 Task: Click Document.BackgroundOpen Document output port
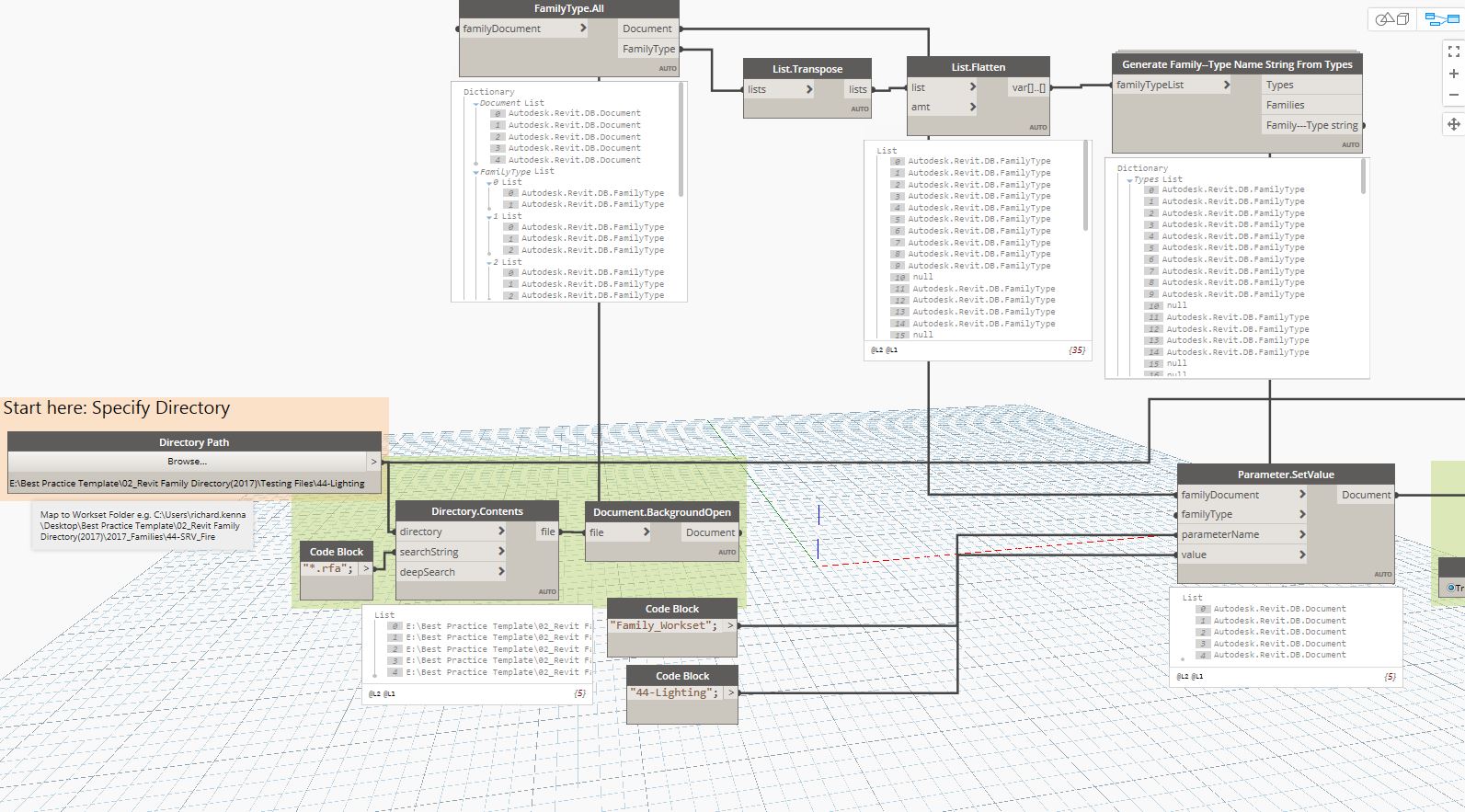[x=710, y=532]
